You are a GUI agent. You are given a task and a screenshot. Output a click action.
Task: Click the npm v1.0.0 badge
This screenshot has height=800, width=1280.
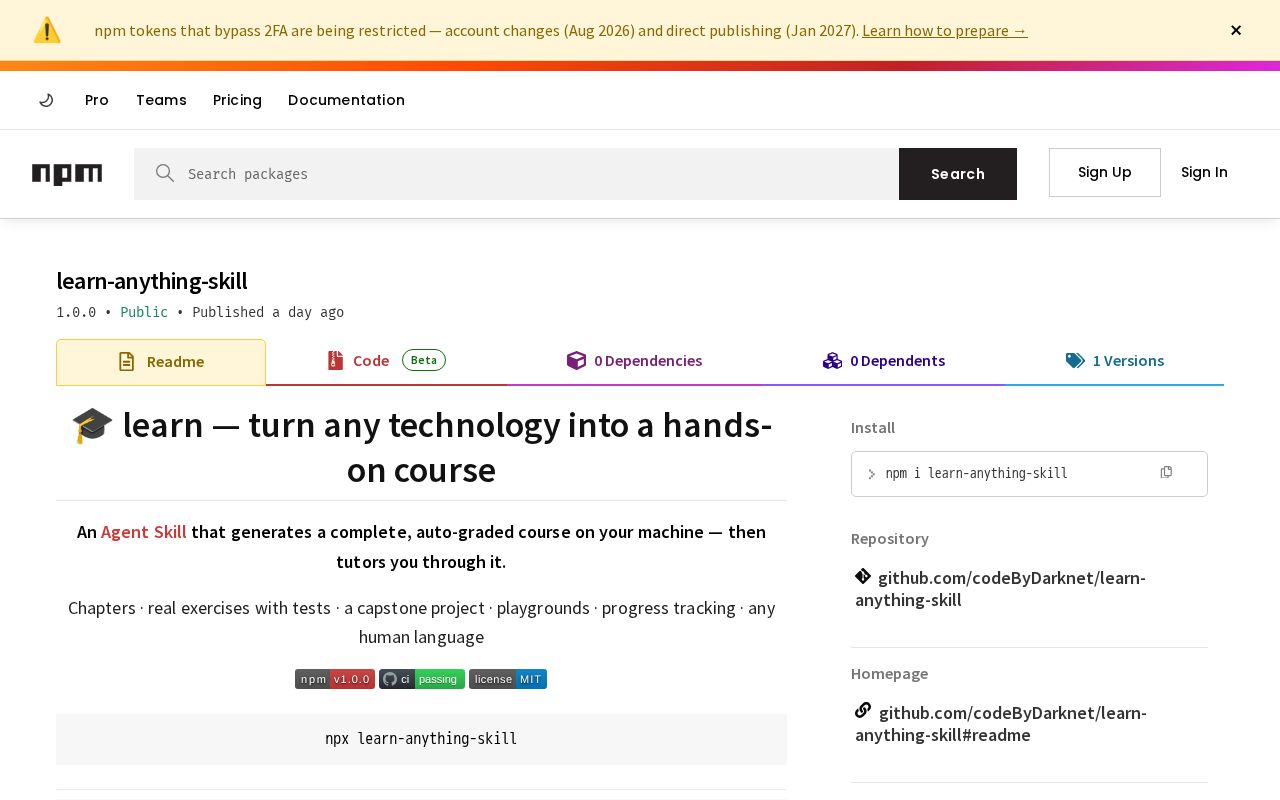tap(335, 679)
